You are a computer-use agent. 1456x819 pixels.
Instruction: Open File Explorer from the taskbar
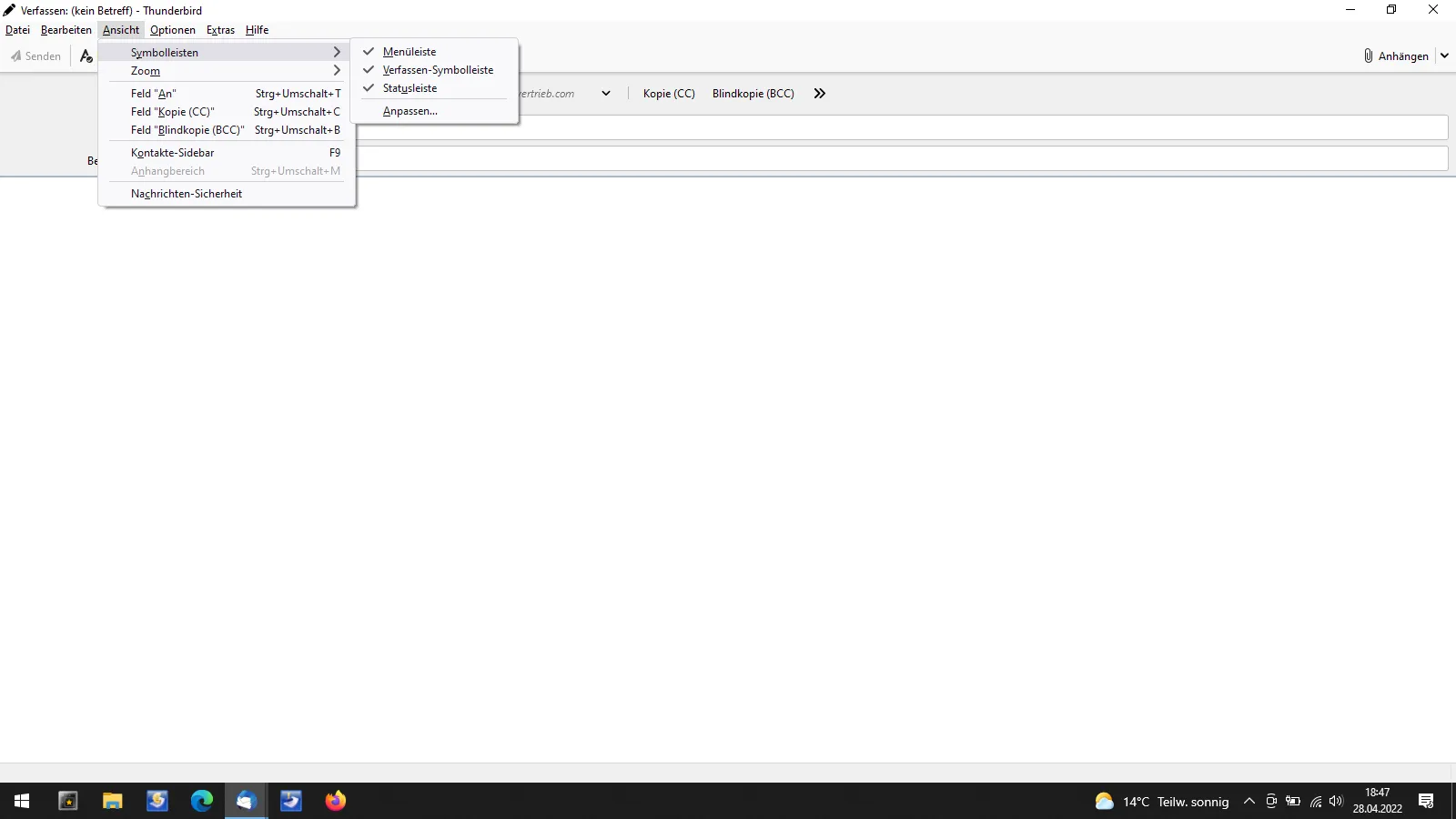click(x=113, y=801)
